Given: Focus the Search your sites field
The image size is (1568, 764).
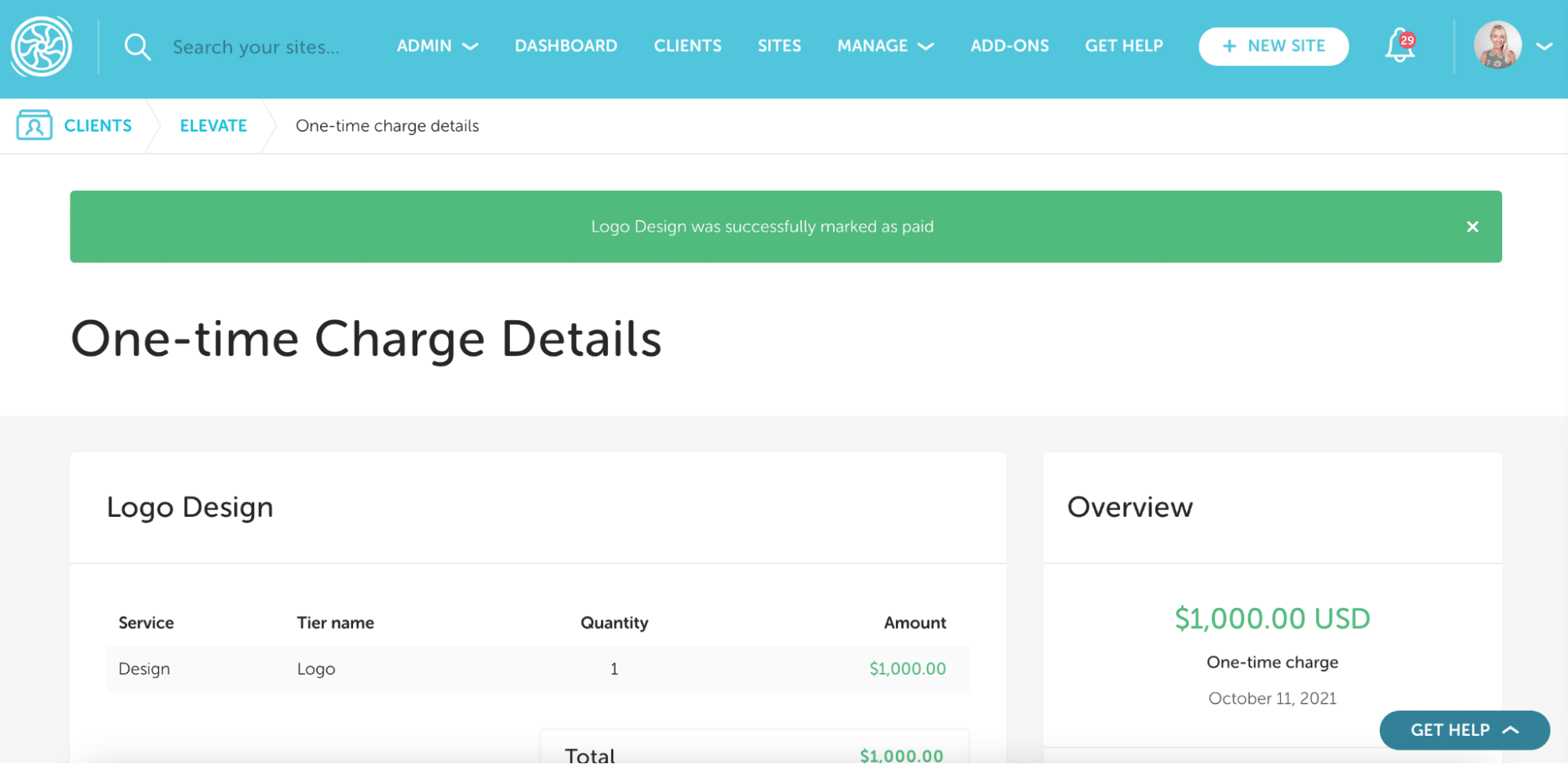Looking at the screenshot, I should (256, 47).
